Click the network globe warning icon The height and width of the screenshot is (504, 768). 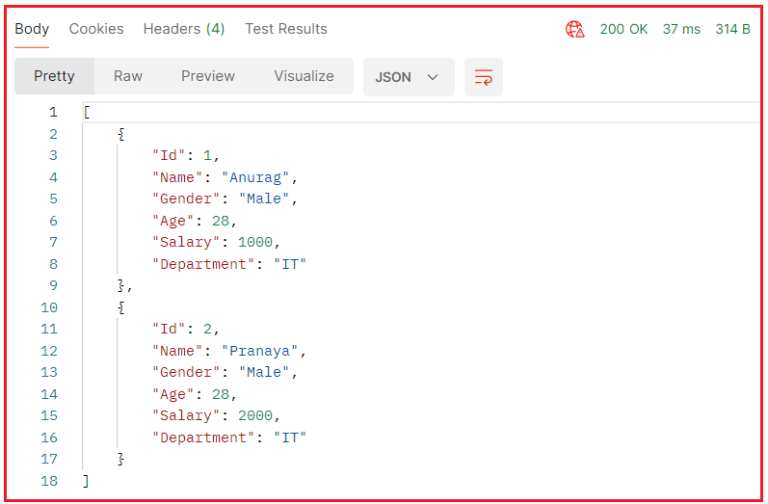click(575, 29)
